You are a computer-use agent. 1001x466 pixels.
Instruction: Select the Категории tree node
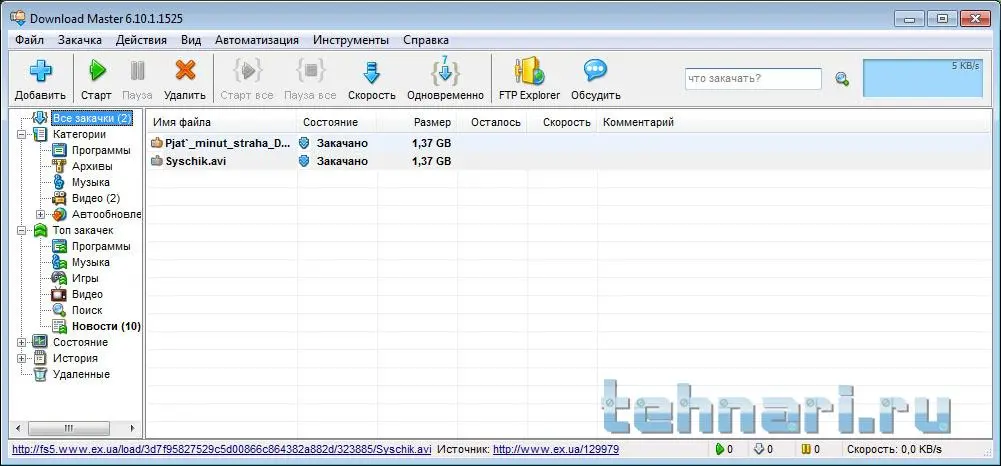coord(79,134)
